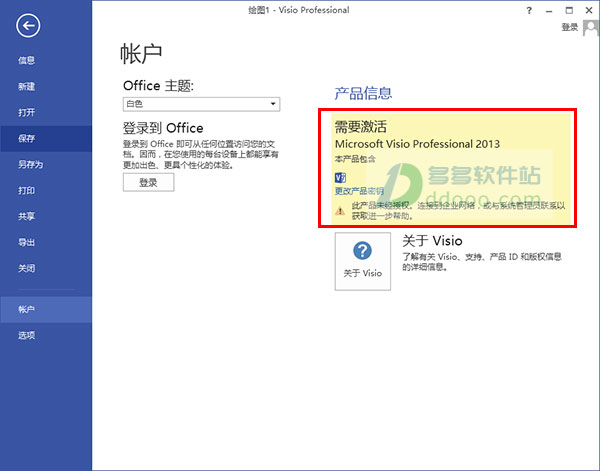This screenshot has width=600, height=471.
Task: Click the 更改产品密钥 link
Action: click(359, 191)
